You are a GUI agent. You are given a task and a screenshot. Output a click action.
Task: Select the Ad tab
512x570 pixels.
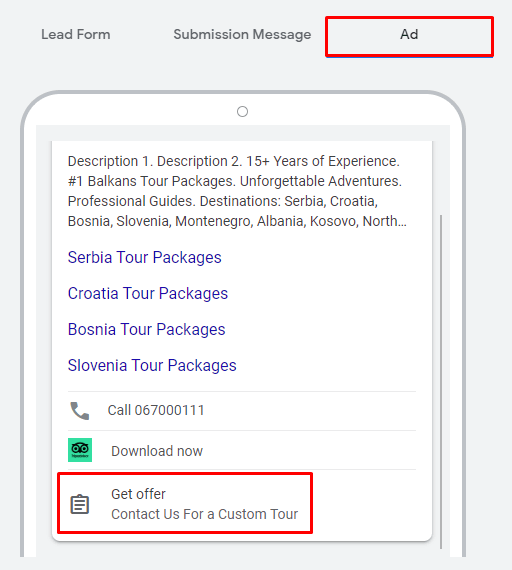coord(409,35)
